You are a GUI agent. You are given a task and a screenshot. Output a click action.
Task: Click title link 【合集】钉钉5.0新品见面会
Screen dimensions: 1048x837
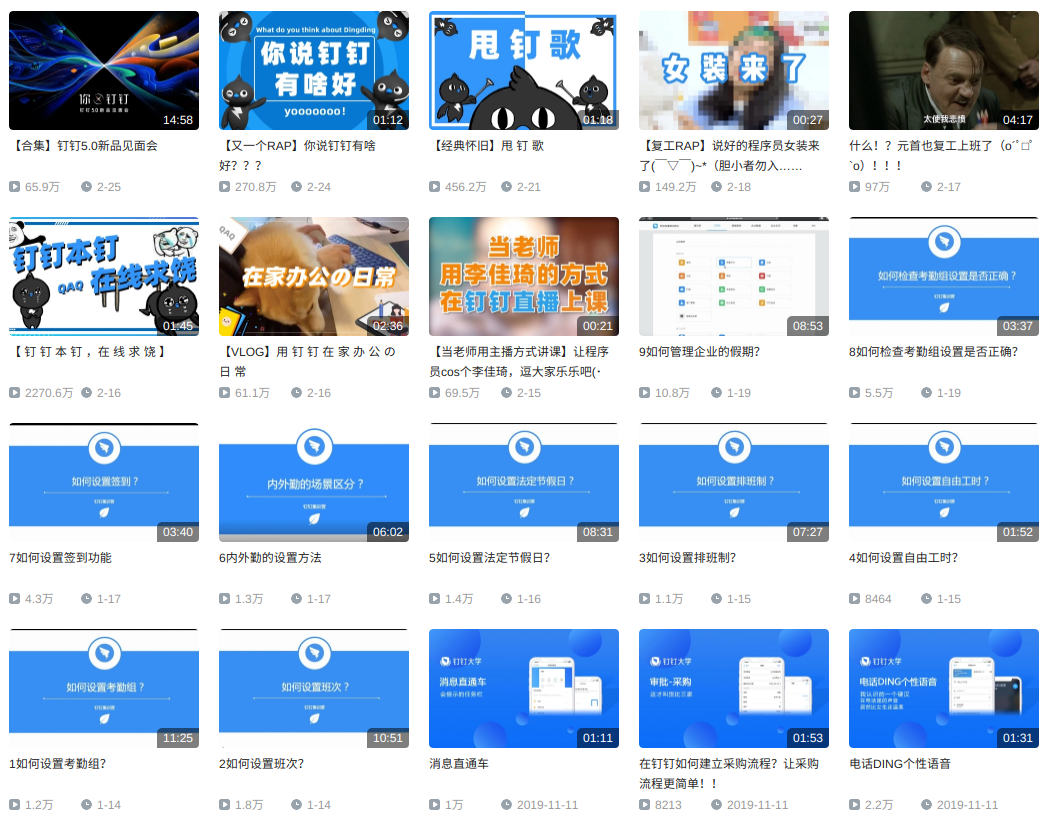click(x=84, y=146)
